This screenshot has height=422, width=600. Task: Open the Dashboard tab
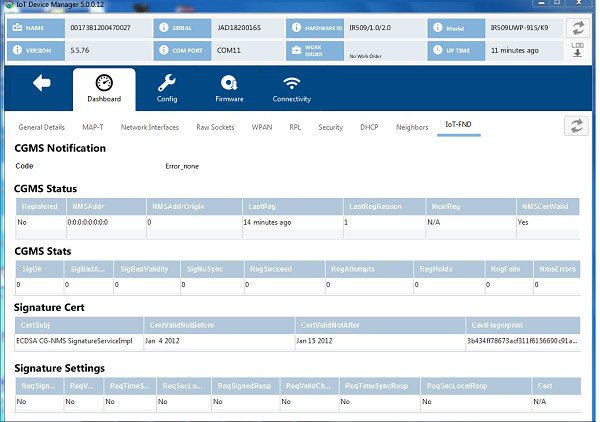coord(104,90)
